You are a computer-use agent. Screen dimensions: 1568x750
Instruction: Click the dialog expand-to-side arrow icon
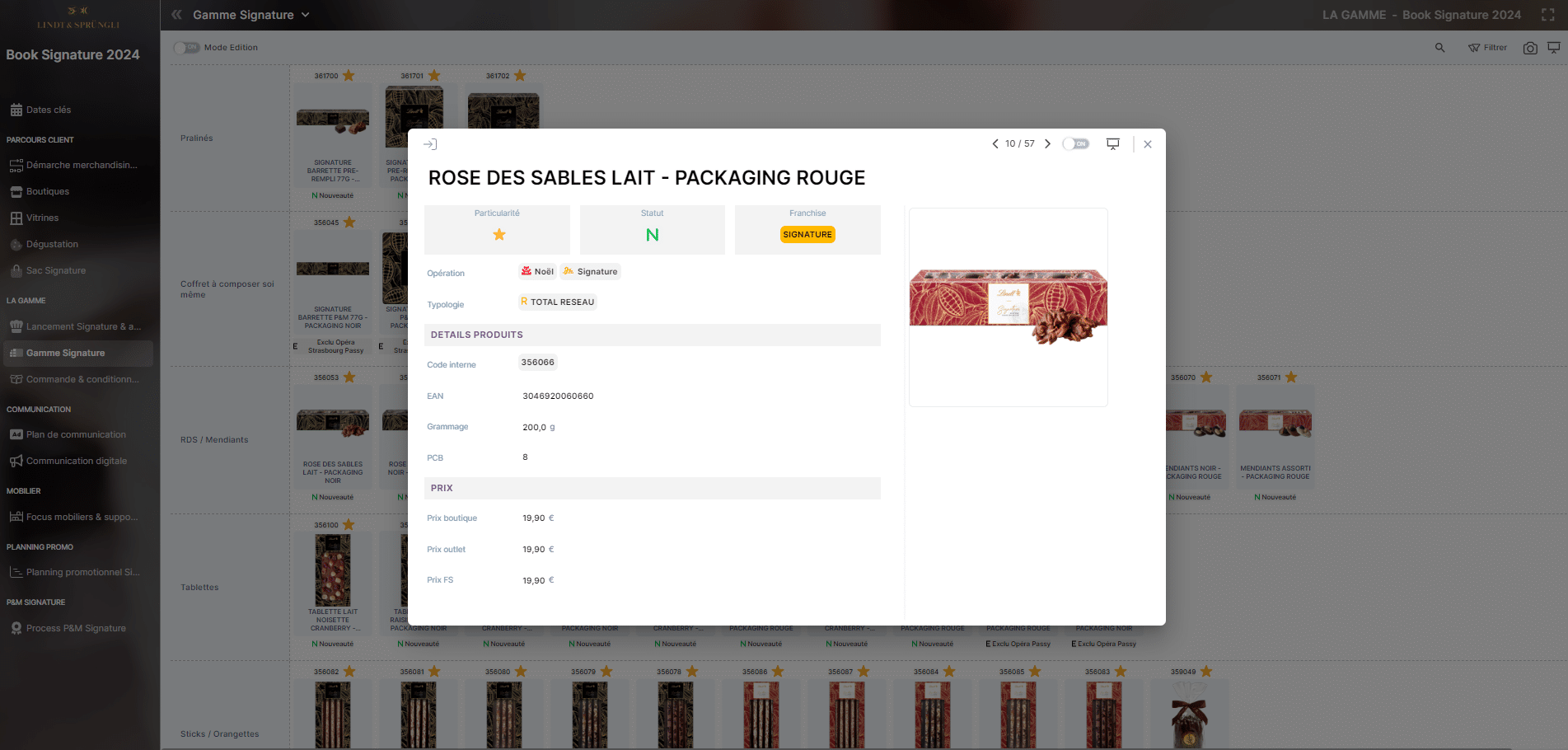click(x=430, y=144)
